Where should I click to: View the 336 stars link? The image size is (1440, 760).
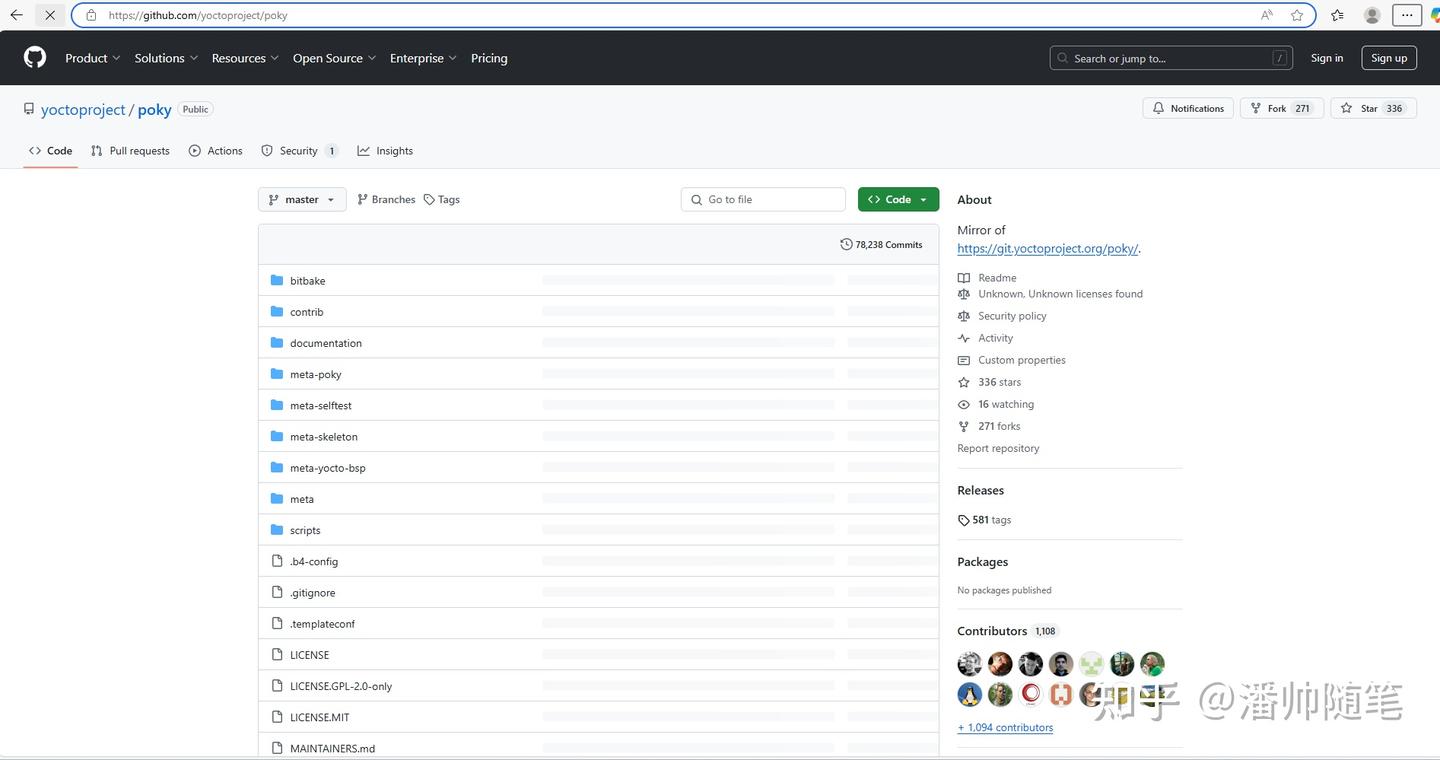pyautogui.click(x=999, y=382)
